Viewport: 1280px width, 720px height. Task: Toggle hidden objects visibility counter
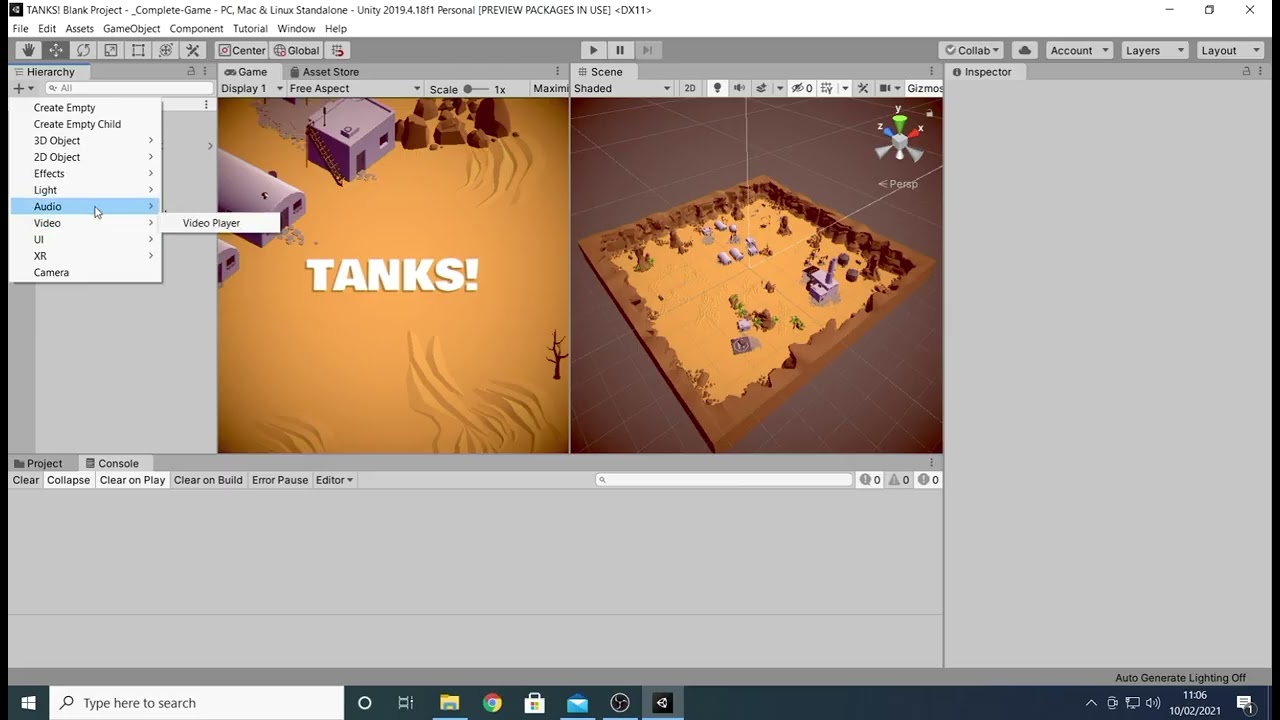pos(802,88)
